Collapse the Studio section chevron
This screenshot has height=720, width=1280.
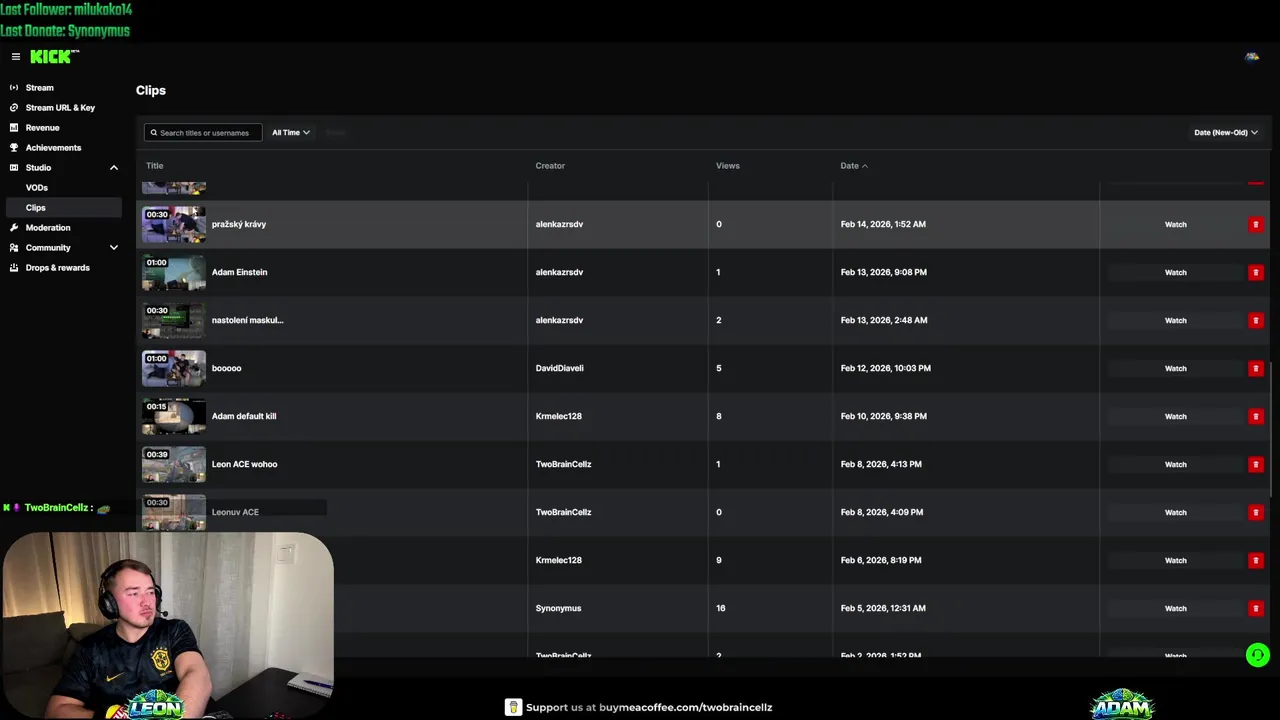[113, 168]
